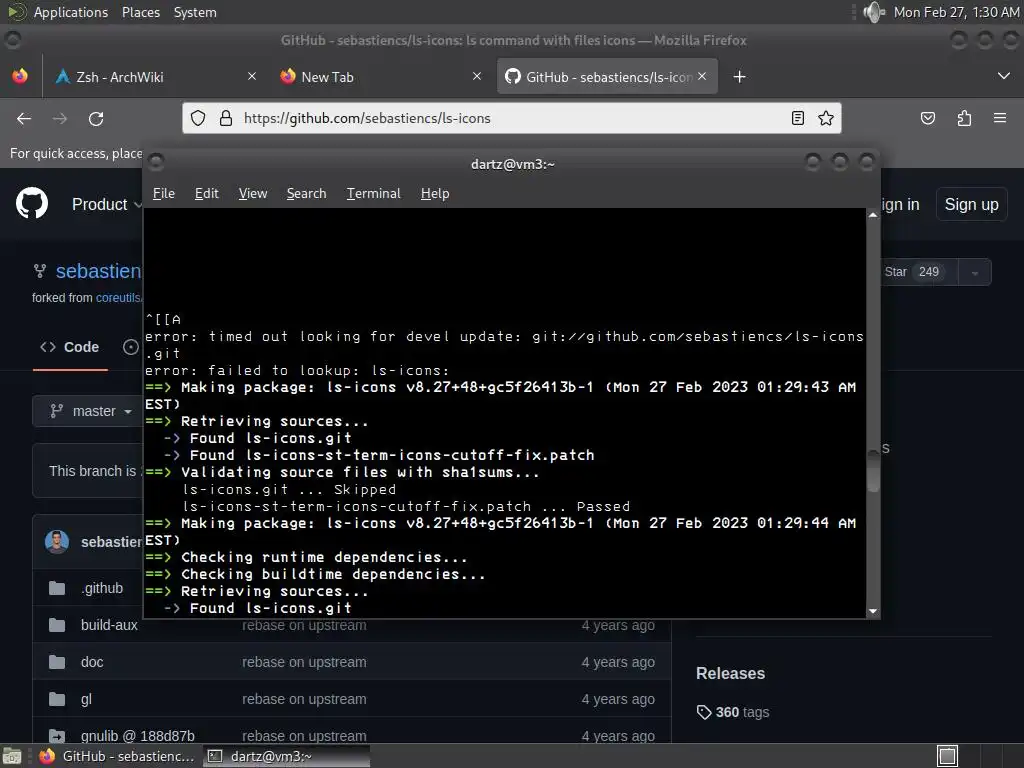Save page to Pocket
Screen dimensions: 1024x768
[928, 118]
